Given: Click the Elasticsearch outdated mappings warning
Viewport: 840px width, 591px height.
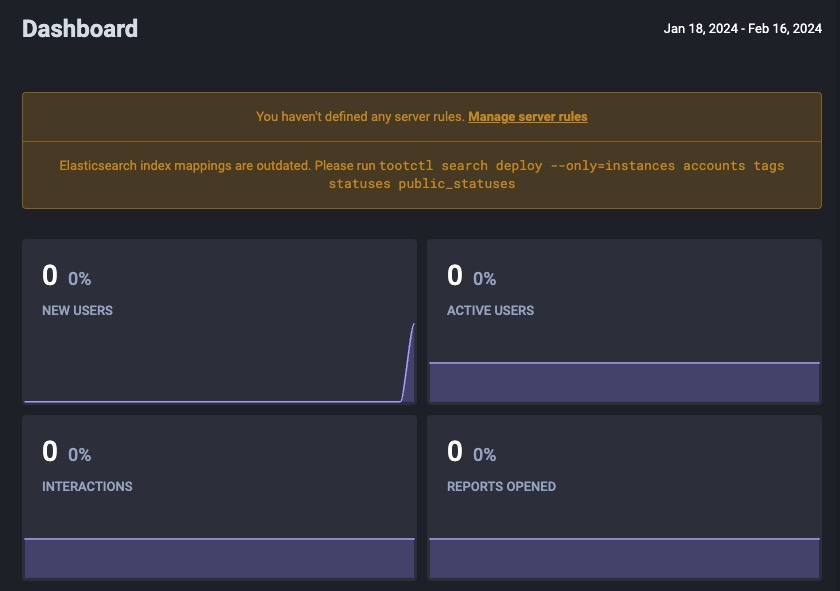Looking at the screenshot, I should pos(422,174).
